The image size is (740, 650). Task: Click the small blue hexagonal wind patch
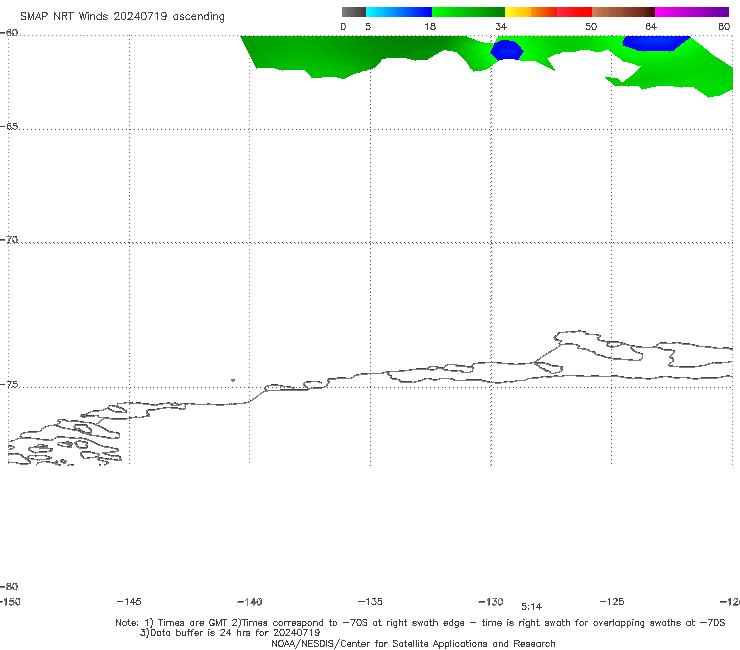pyautogui.click(x=507, y=50)
